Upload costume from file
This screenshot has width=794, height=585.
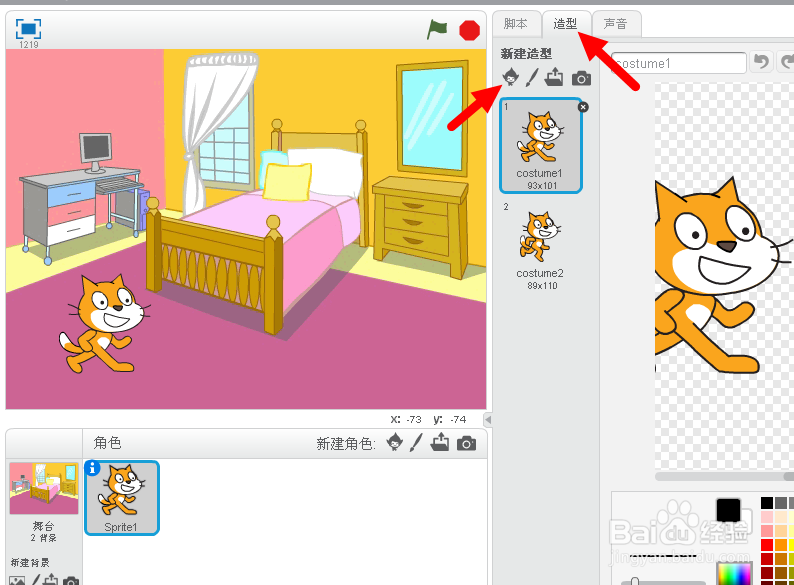tap(554, 77)
